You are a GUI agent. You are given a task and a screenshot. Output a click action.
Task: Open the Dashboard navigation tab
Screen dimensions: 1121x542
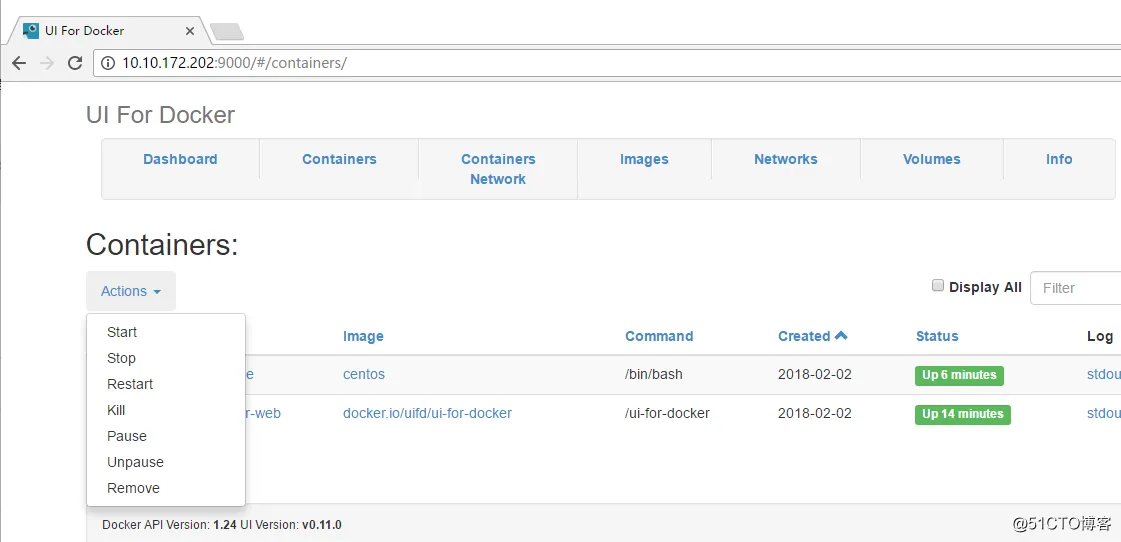(180, 159)
